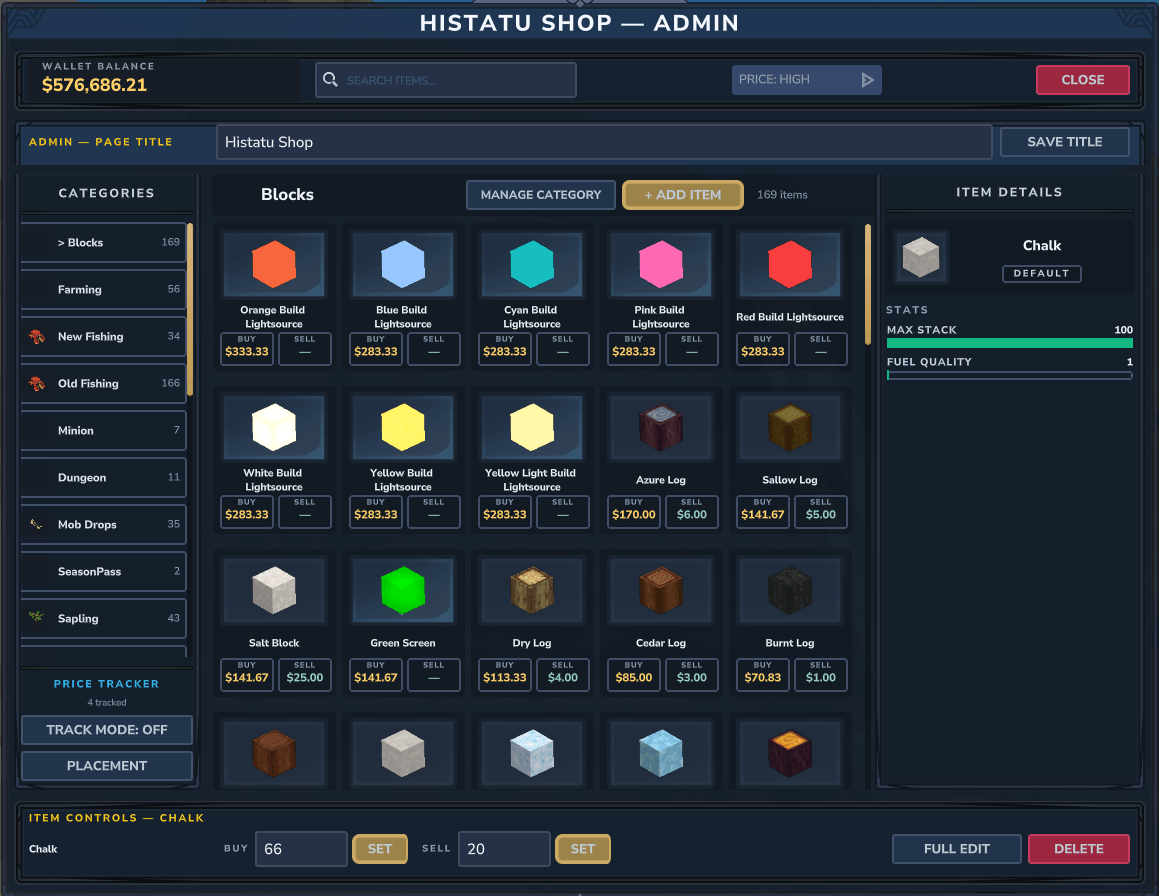Select the Cyan Build Lightsource cube icon

[532, 264]
